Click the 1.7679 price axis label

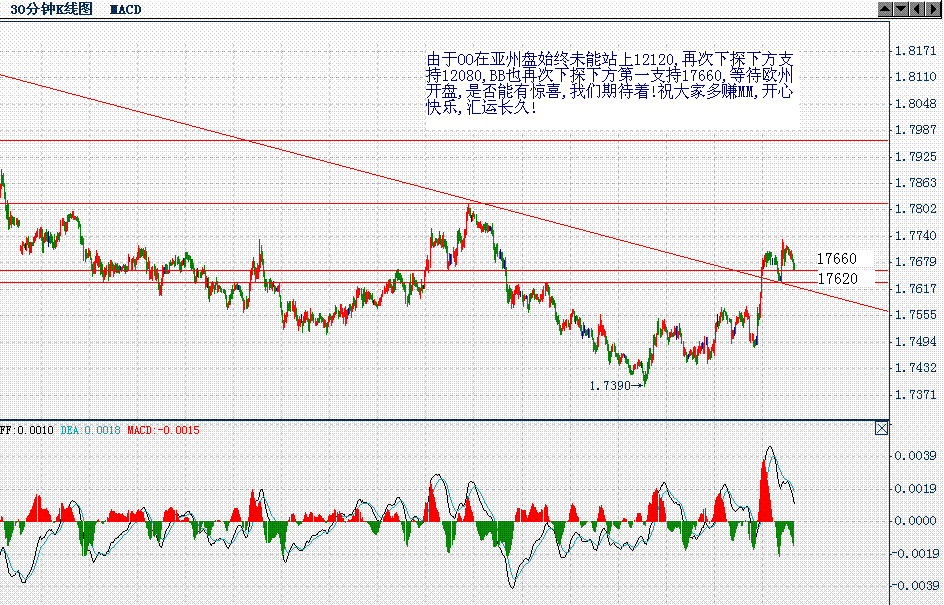point(915,262)
